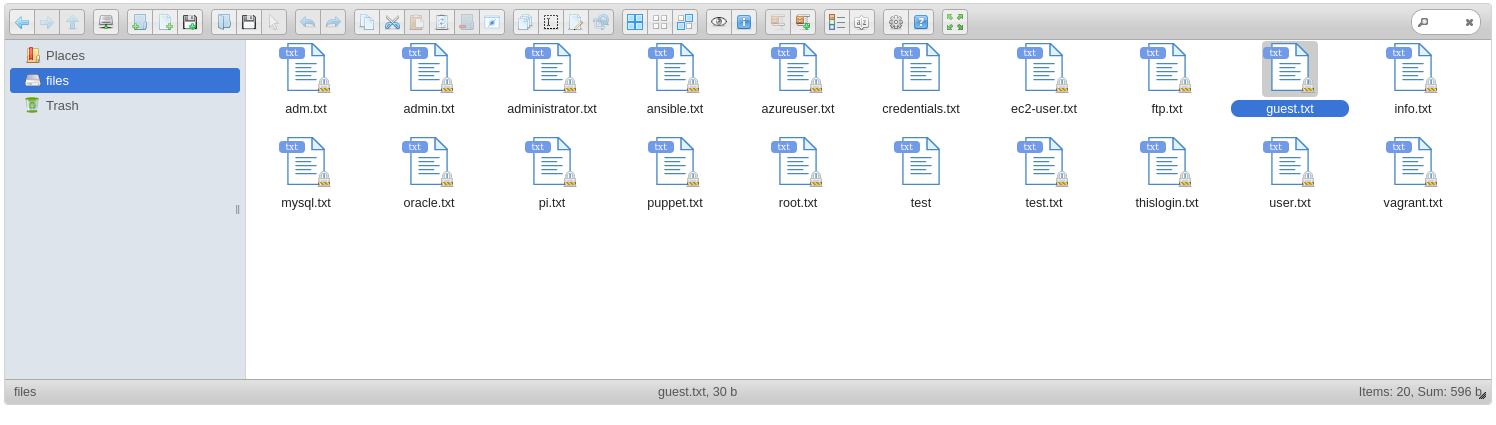The width and height of the screenshot is (1496, 425).
Task: Click the duplicate files stacked-pages icon
Action: click(x=526, y=22)
